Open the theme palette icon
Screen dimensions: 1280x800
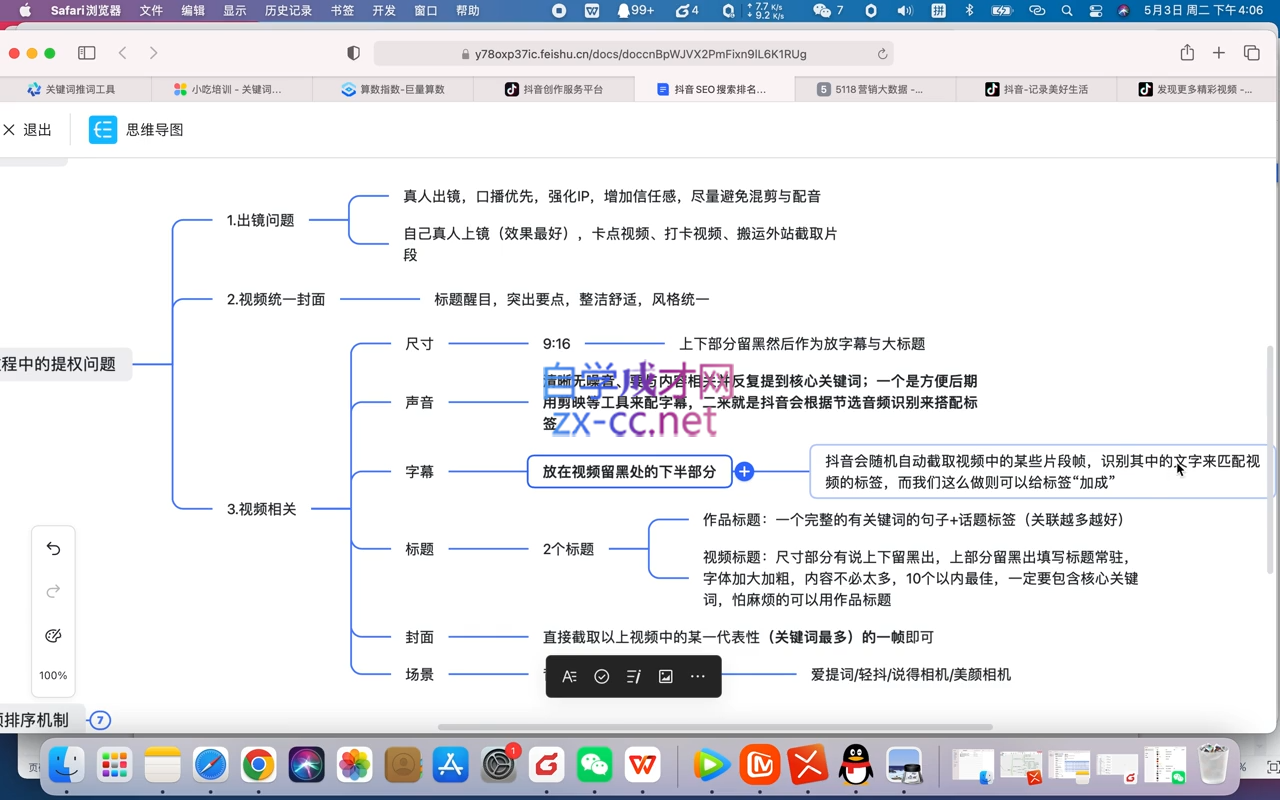53,636
